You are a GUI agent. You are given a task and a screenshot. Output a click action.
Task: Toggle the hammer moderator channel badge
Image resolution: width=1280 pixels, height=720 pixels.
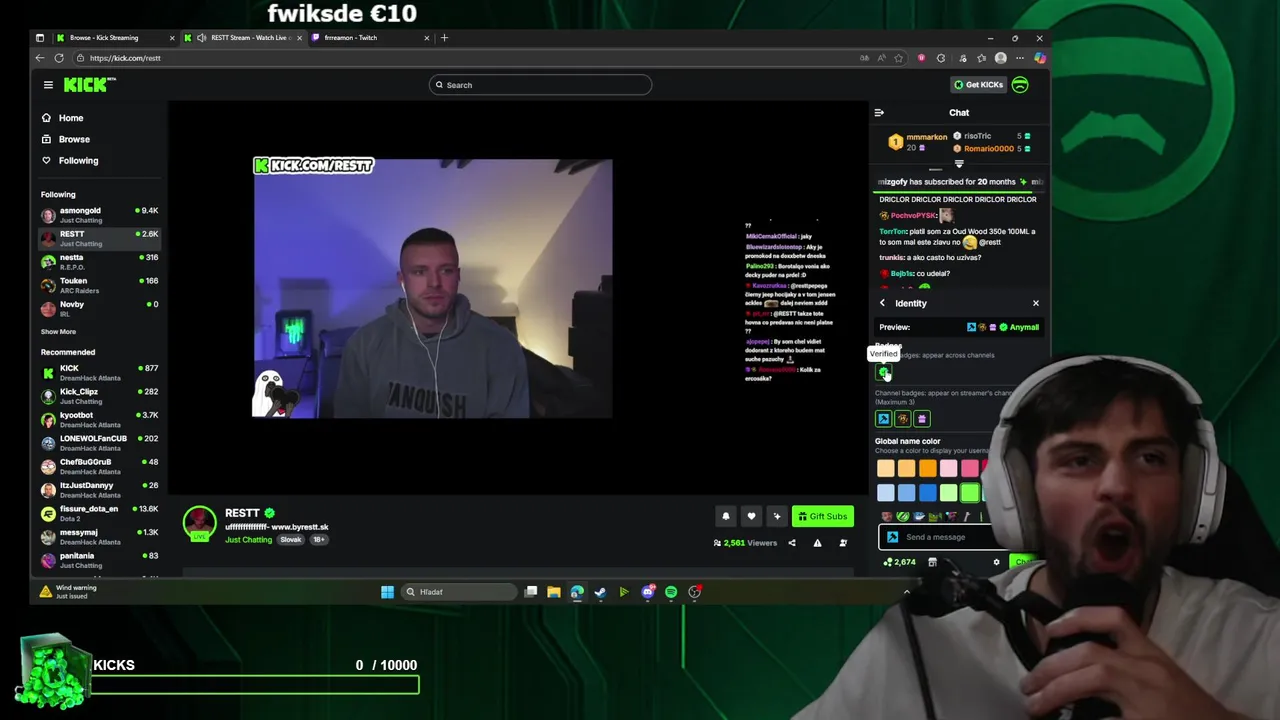pos(883,419)
